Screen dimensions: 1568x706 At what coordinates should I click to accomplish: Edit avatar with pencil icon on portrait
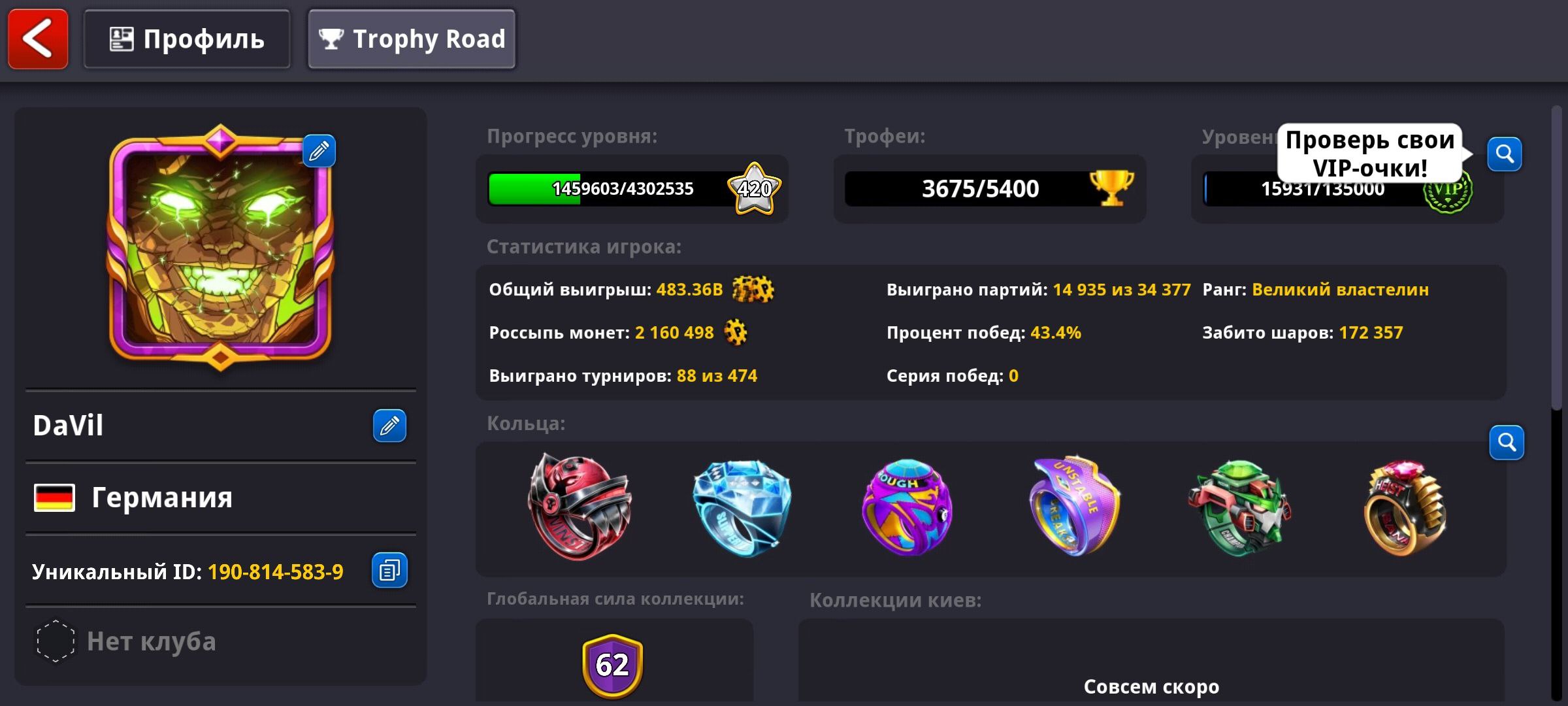click(319, 151)
